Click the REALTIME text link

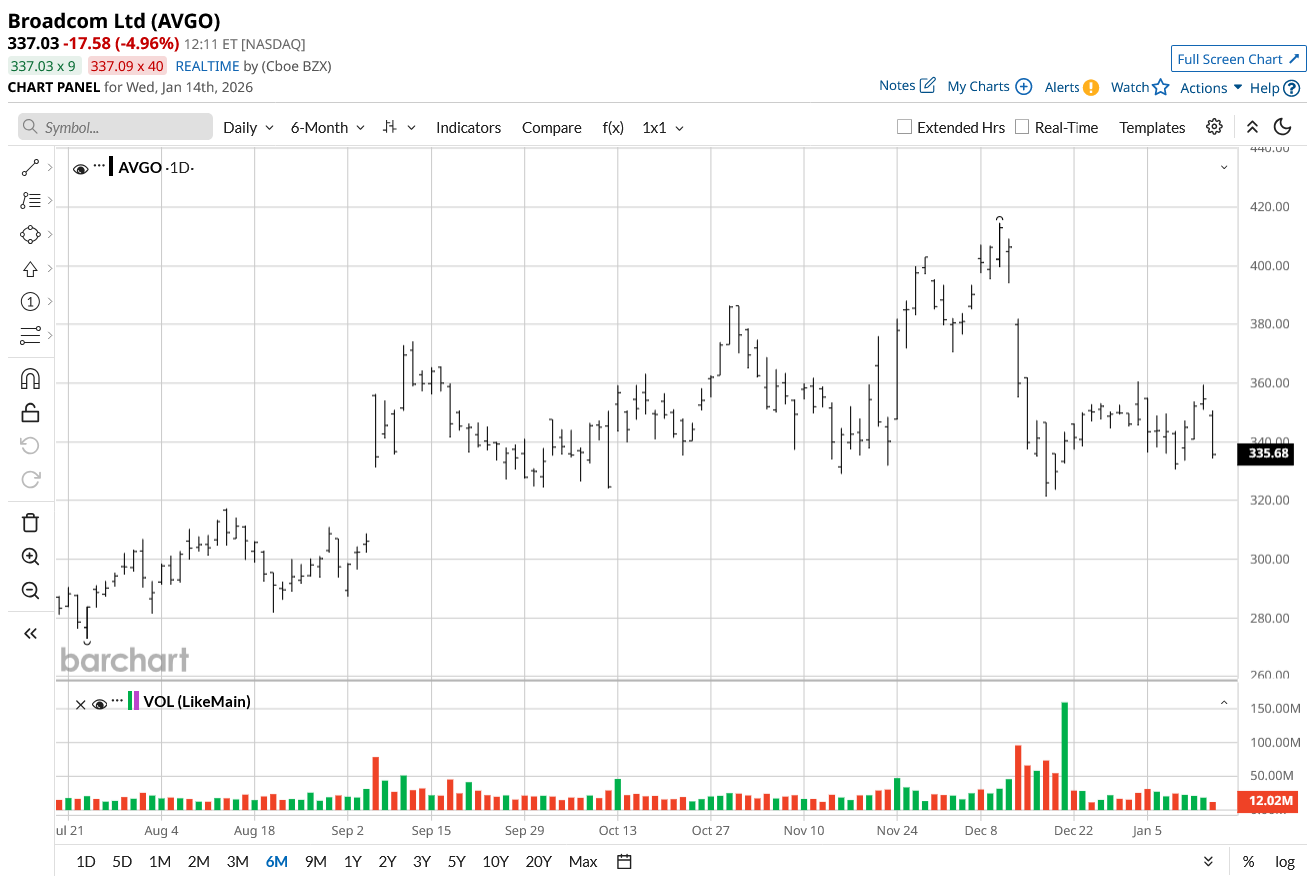click(x=207, y=66)
